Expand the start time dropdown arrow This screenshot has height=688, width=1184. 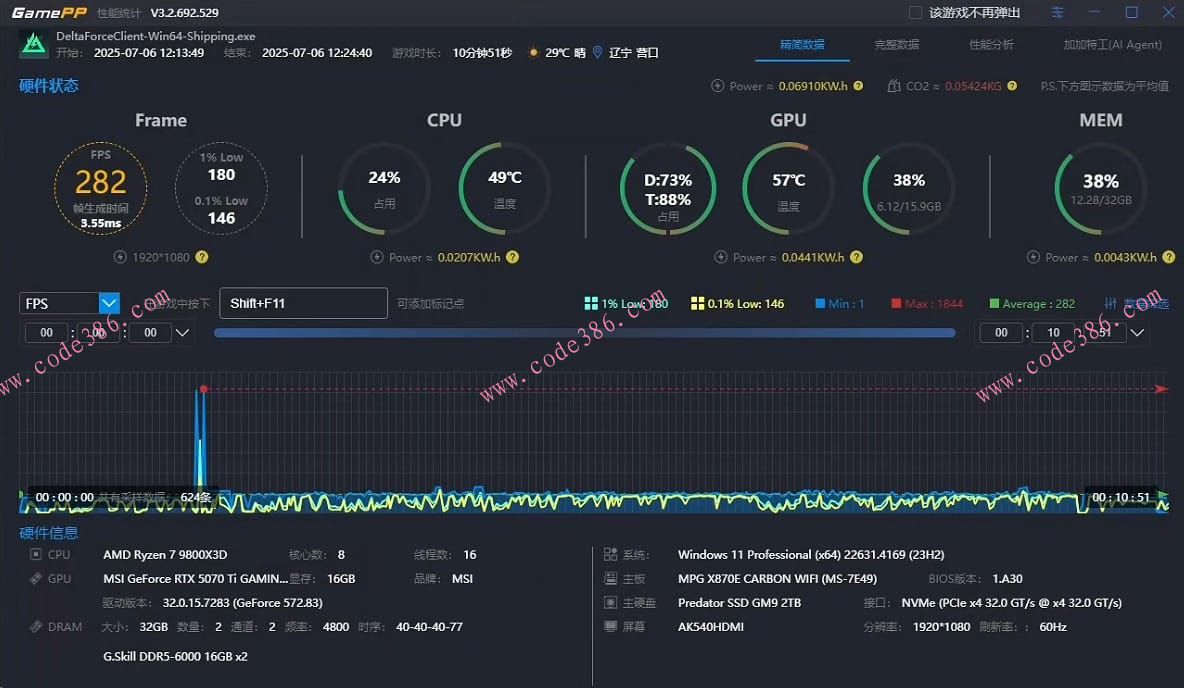tap(182, 333)
